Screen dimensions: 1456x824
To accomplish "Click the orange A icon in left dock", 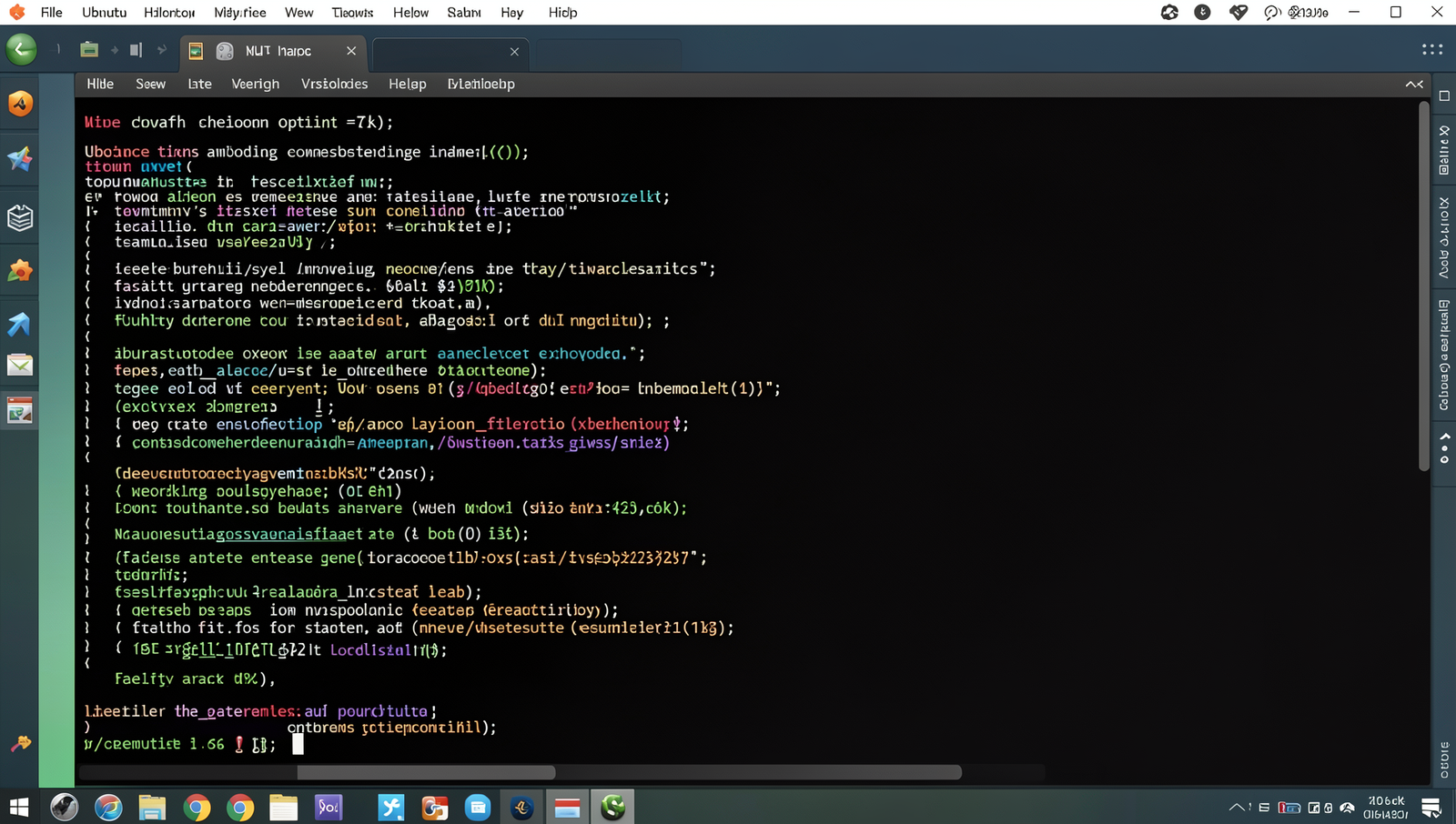I will click(20, 103).
